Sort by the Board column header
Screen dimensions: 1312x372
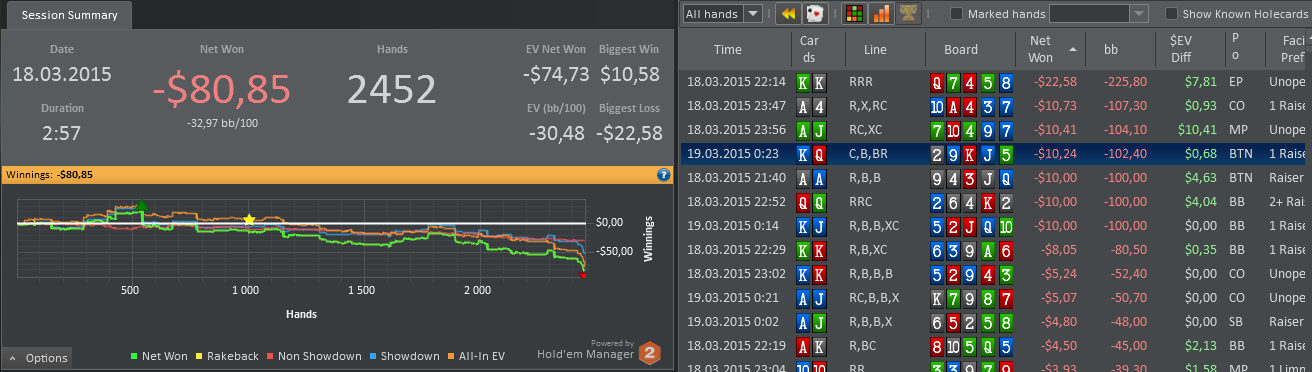tap(961, 49)
